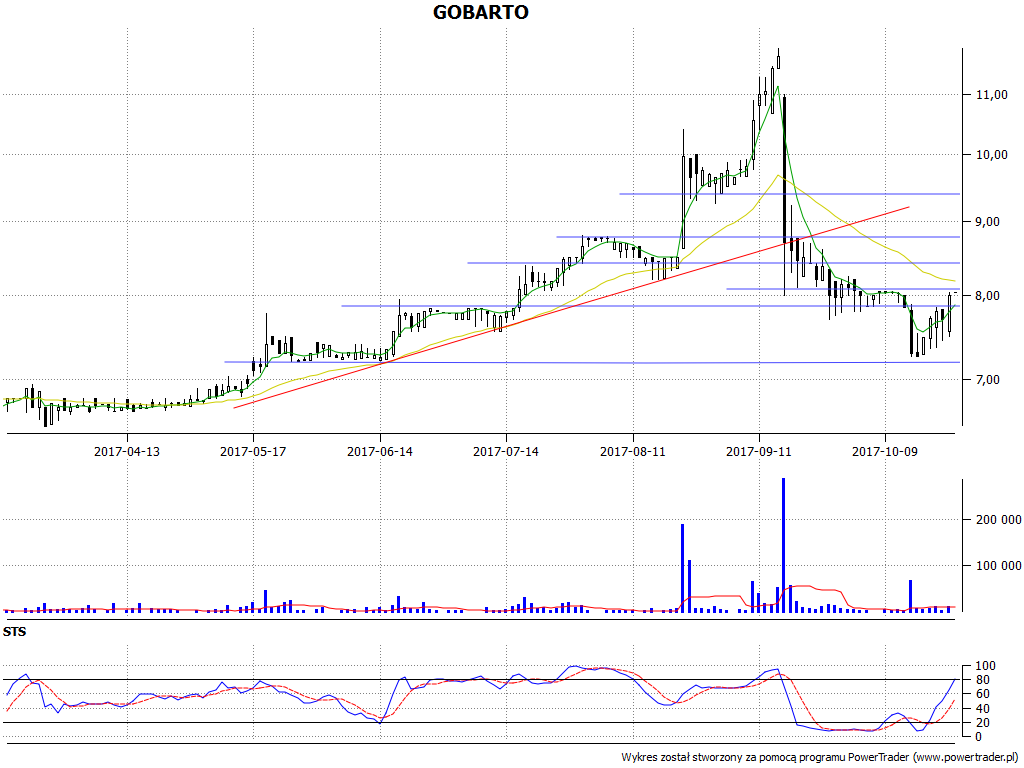Click the 2017-05-17 date label
Viewport: 1024px width, 768px height.
click(253, 451)
